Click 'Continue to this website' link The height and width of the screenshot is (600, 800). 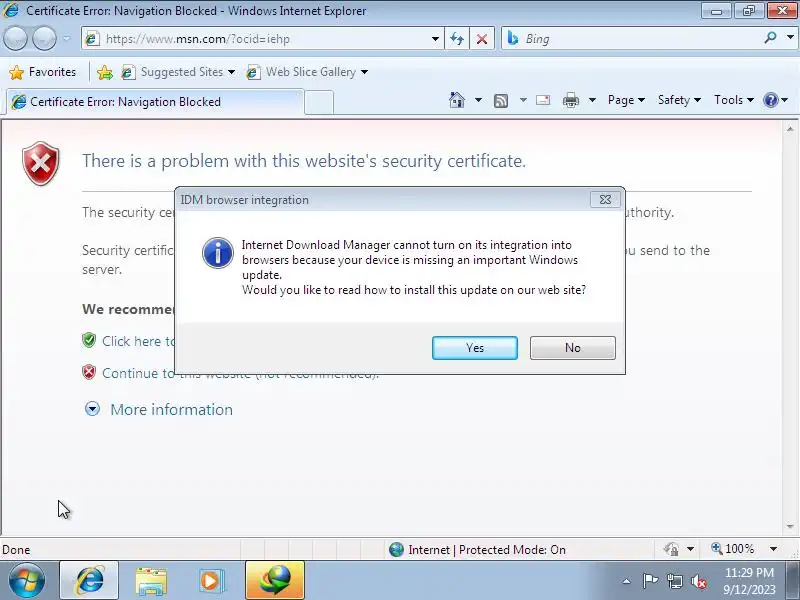[138, 373]
